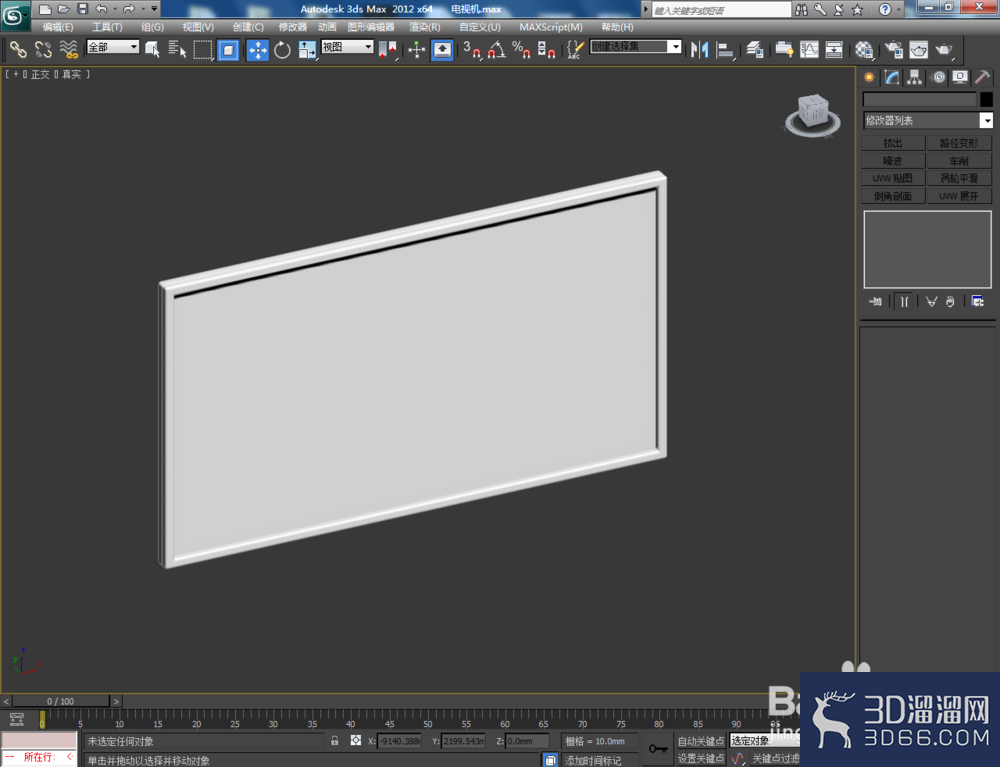Open 工具(T) menu
Screen dimensions: 1000x767
click(107, 27)
